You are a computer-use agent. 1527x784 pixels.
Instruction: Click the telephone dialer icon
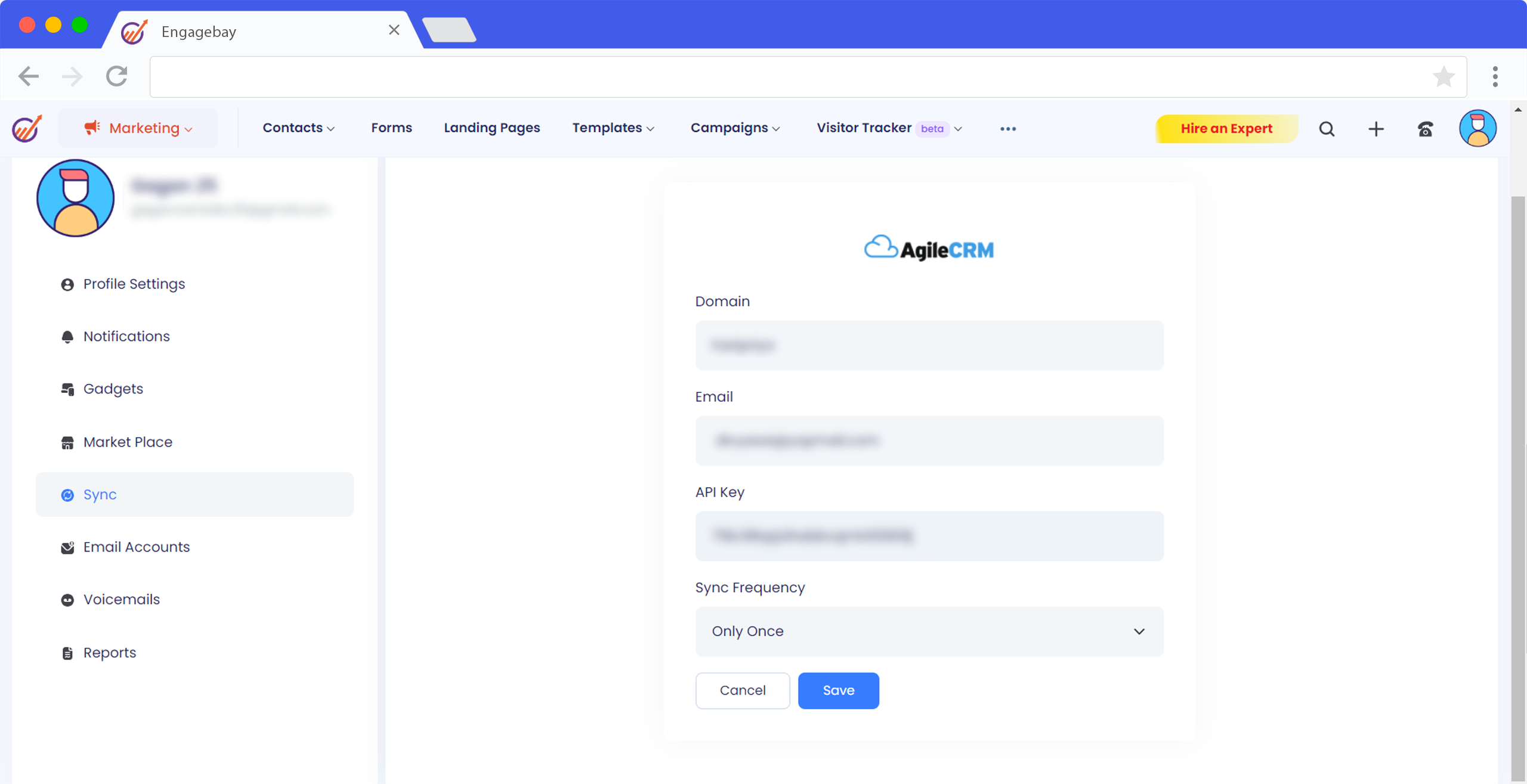click(x=1425, y=129)
